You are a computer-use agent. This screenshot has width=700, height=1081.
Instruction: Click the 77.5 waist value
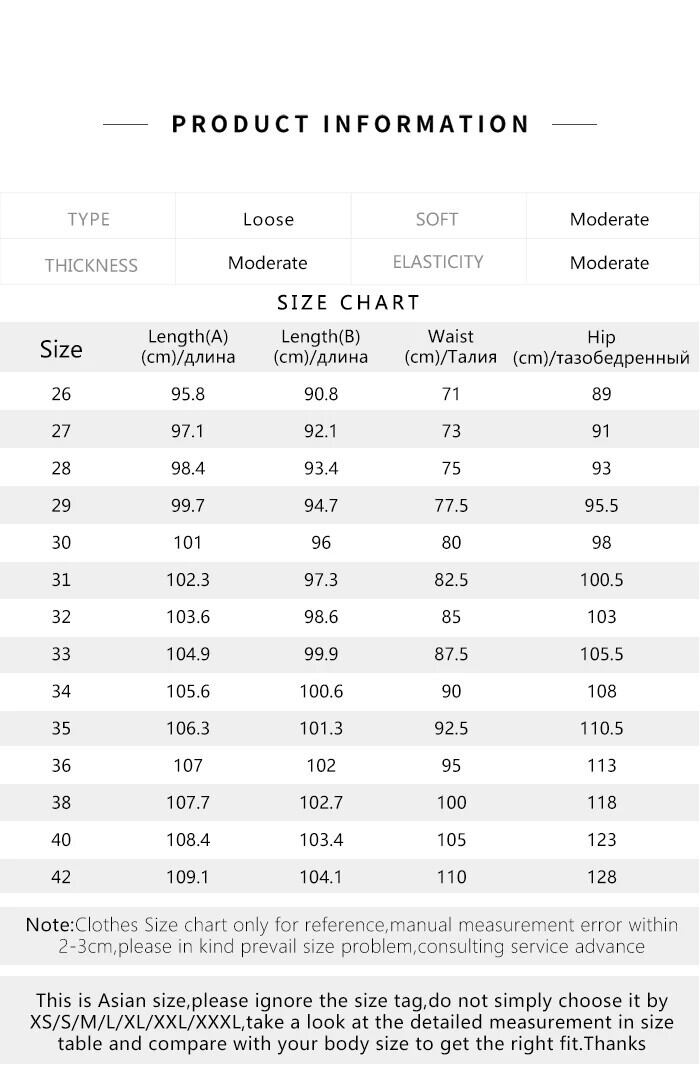click(x=451, y=506)
